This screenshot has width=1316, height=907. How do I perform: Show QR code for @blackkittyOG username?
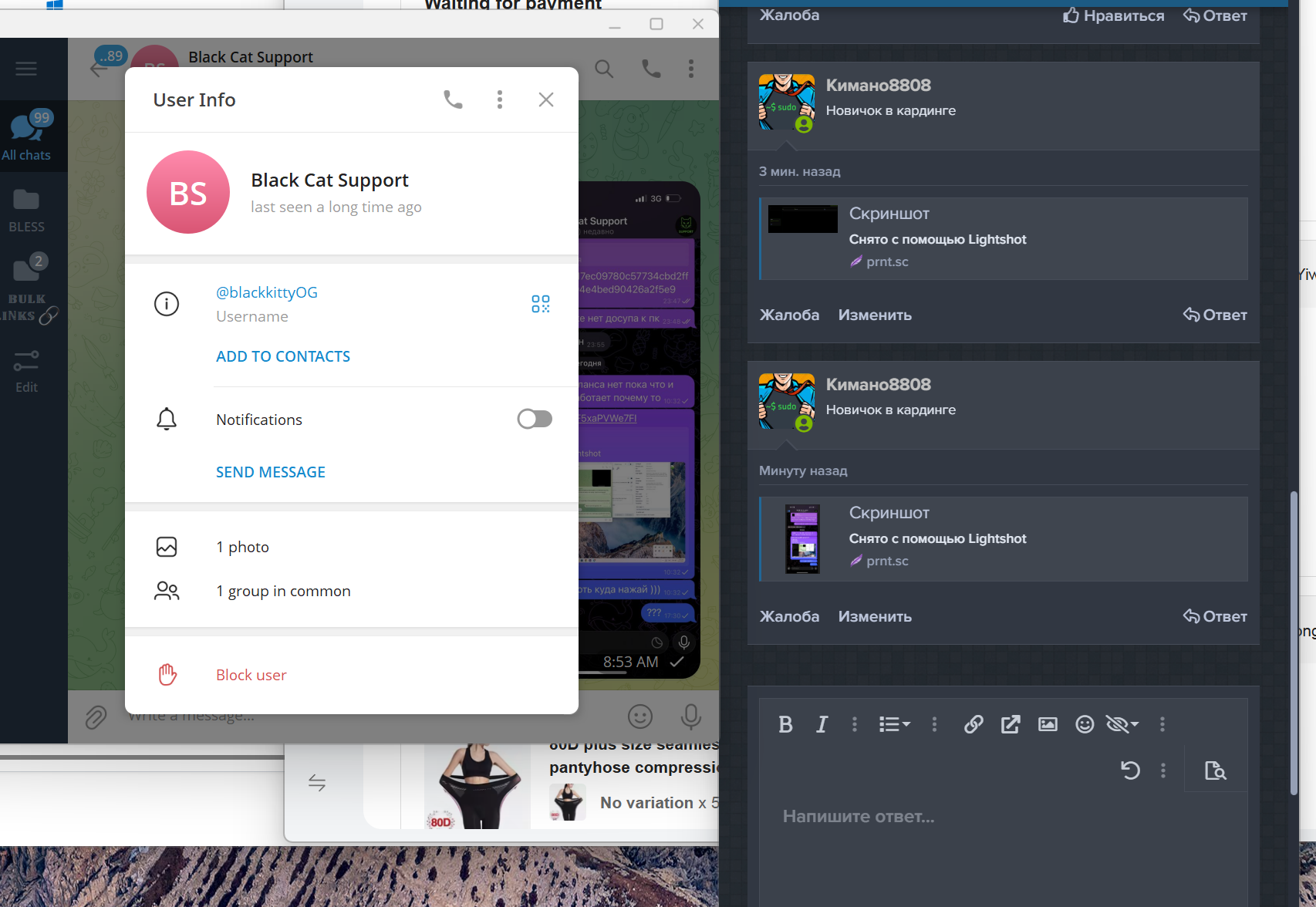click(540, 304)
